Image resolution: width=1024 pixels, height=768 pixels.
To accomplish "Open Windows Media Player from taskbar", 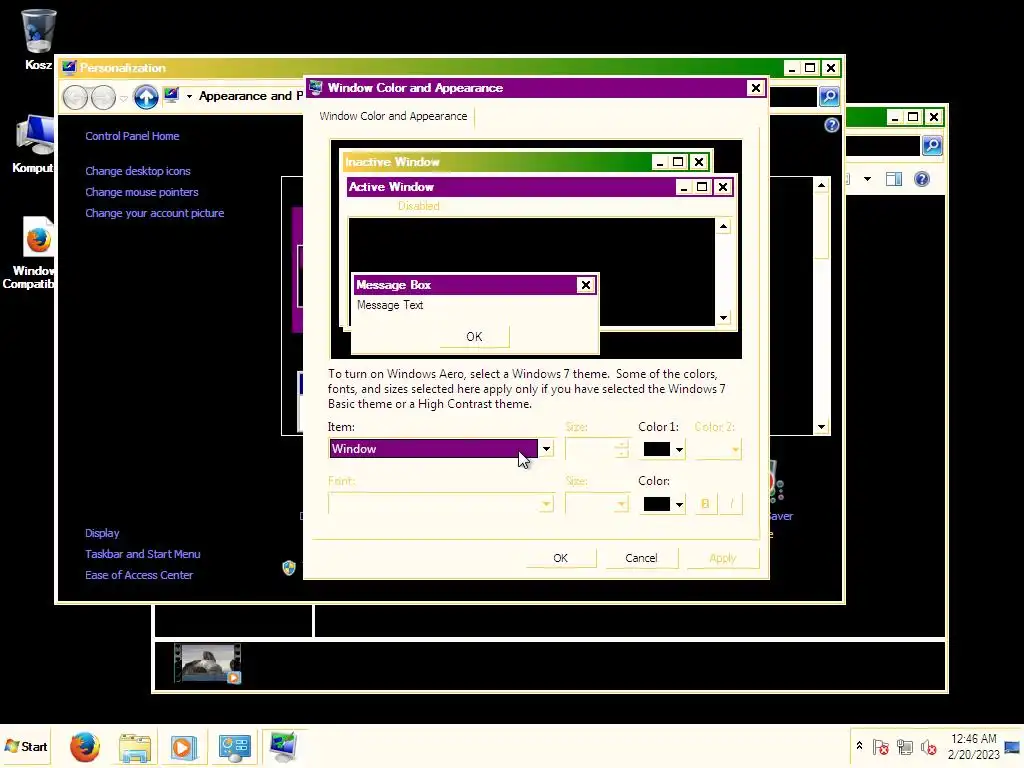I will point(184,746).
